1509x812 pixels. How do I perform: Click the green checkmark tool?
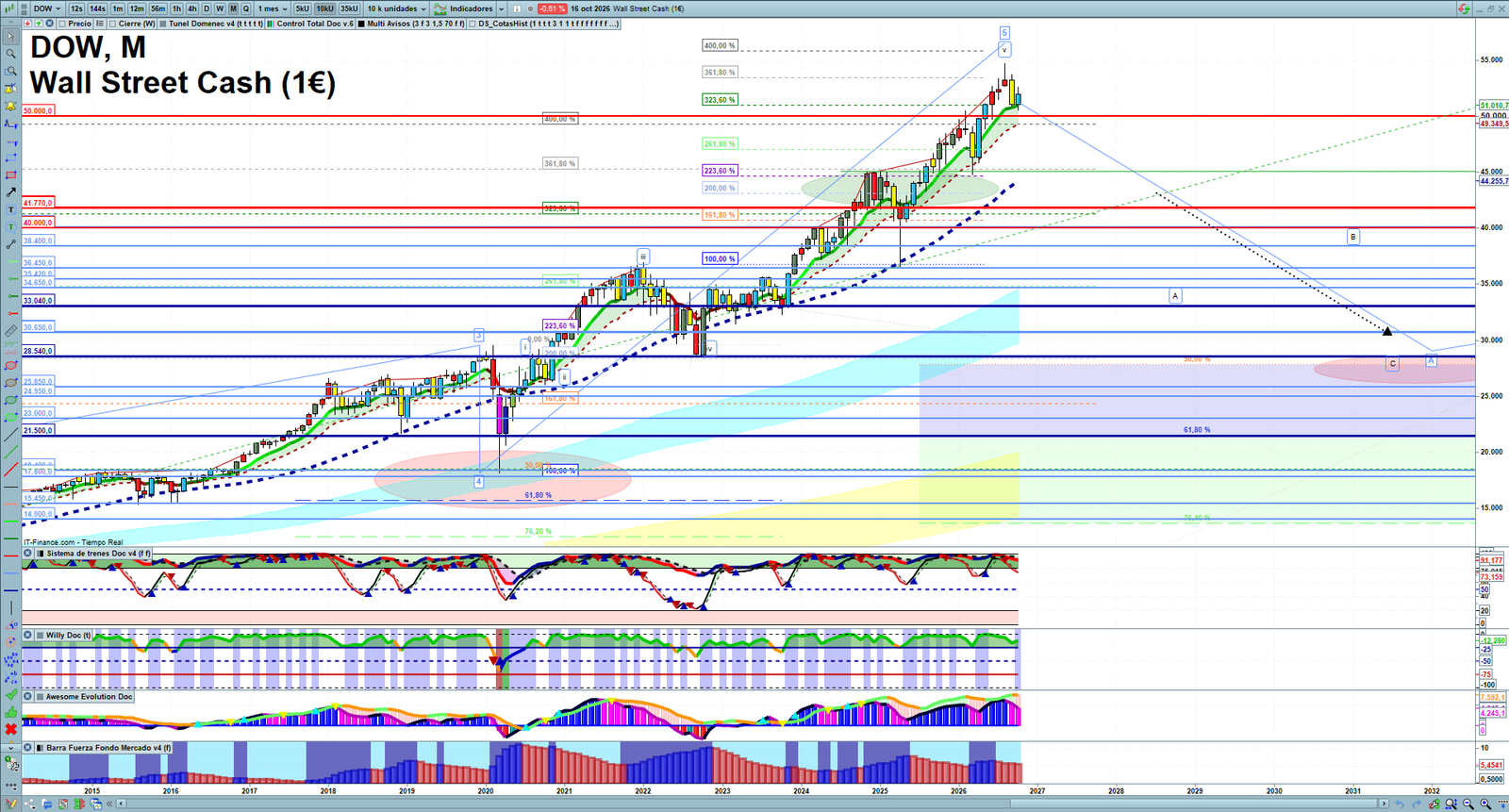(x=10, y=695)
